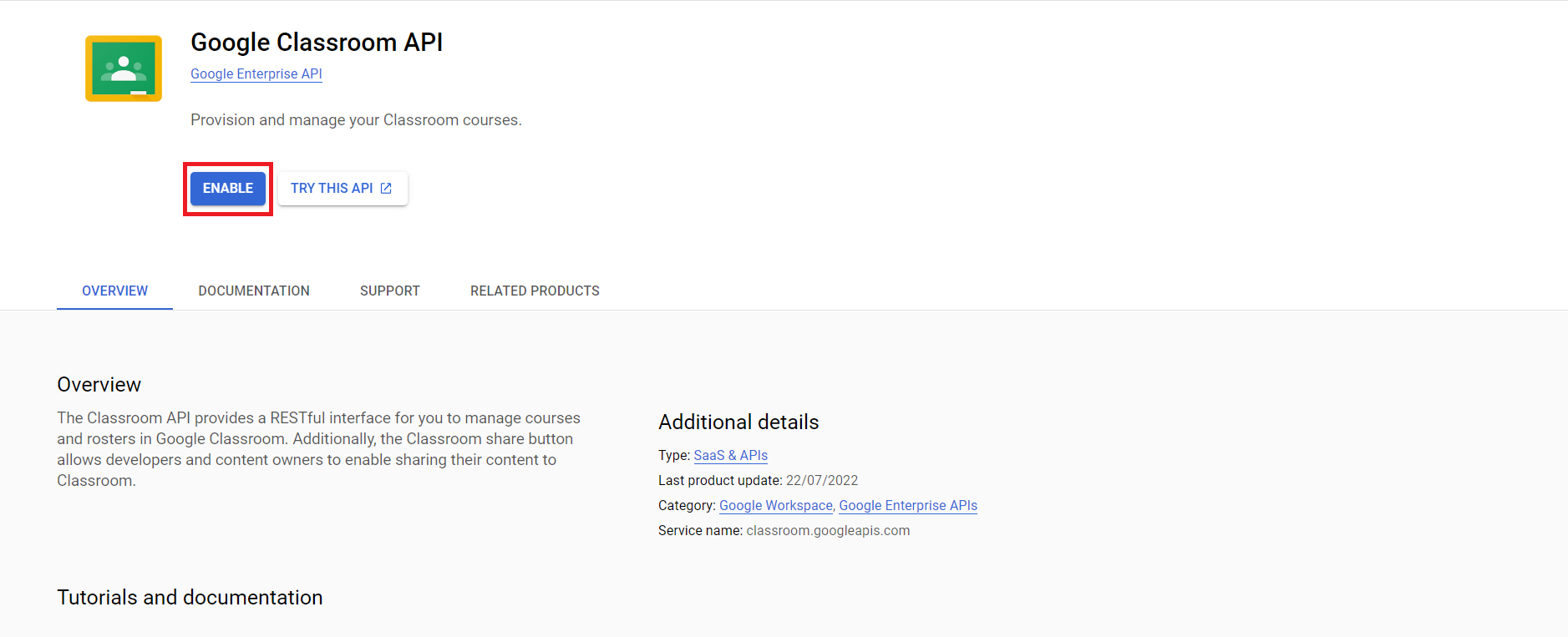Open the SUPPORT tab
Viewport: 1568px width, 637px height.
click(x=390, y=291)
